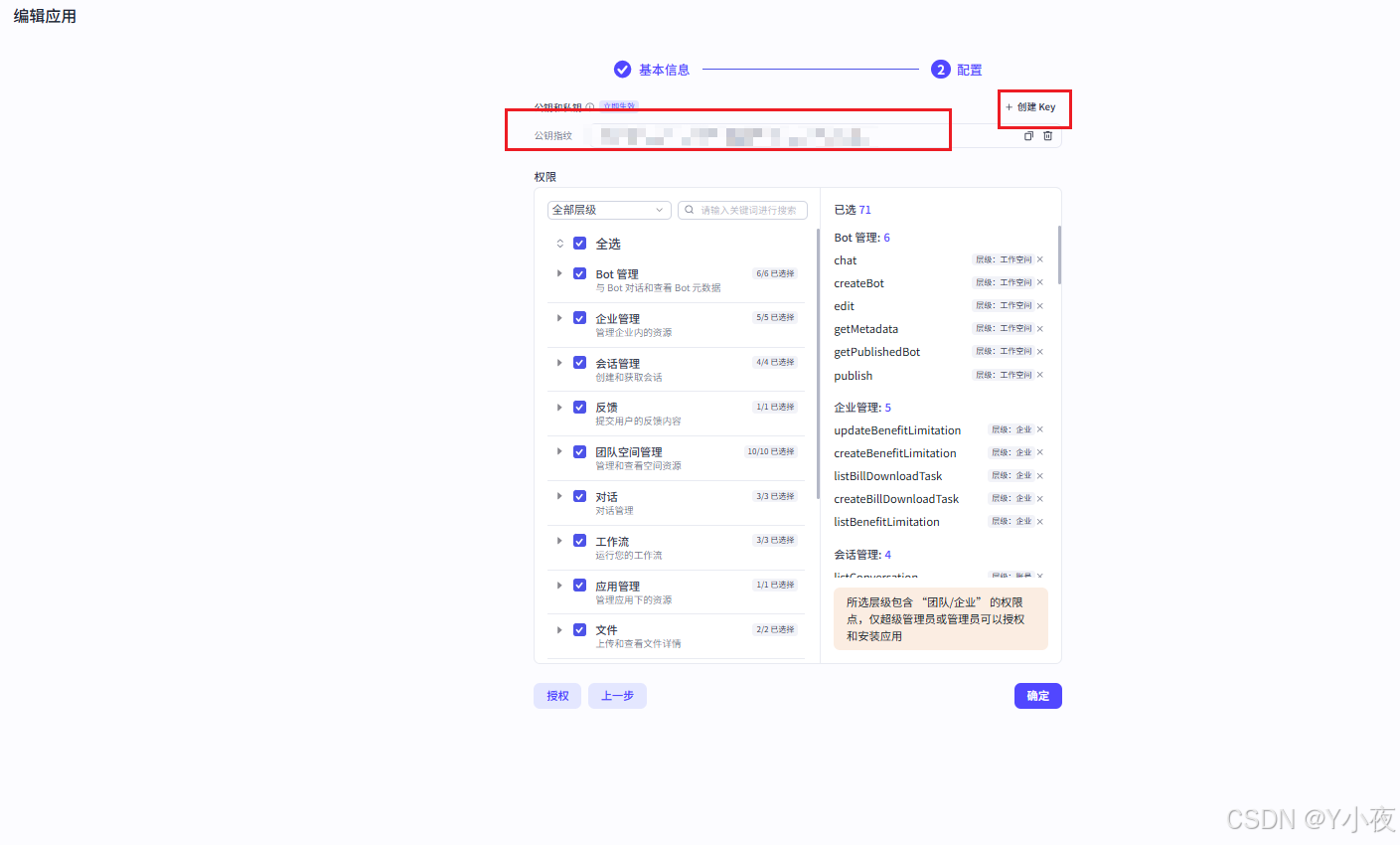The image size is (1400, 845).
Task: Remove the chat permission with its × icon
Action: click(1039, 259)
